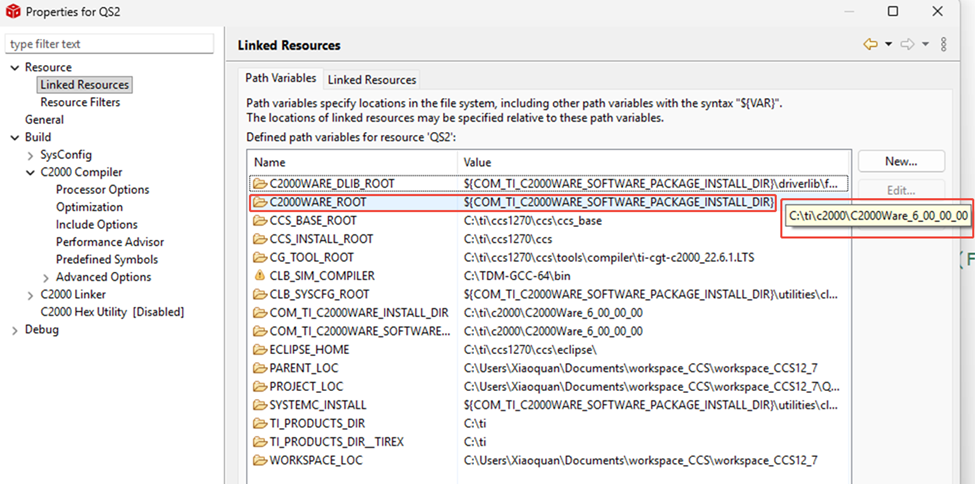
Task: Click the folder icon for CG_TOOL_ROOT
Action: (259, 258)
